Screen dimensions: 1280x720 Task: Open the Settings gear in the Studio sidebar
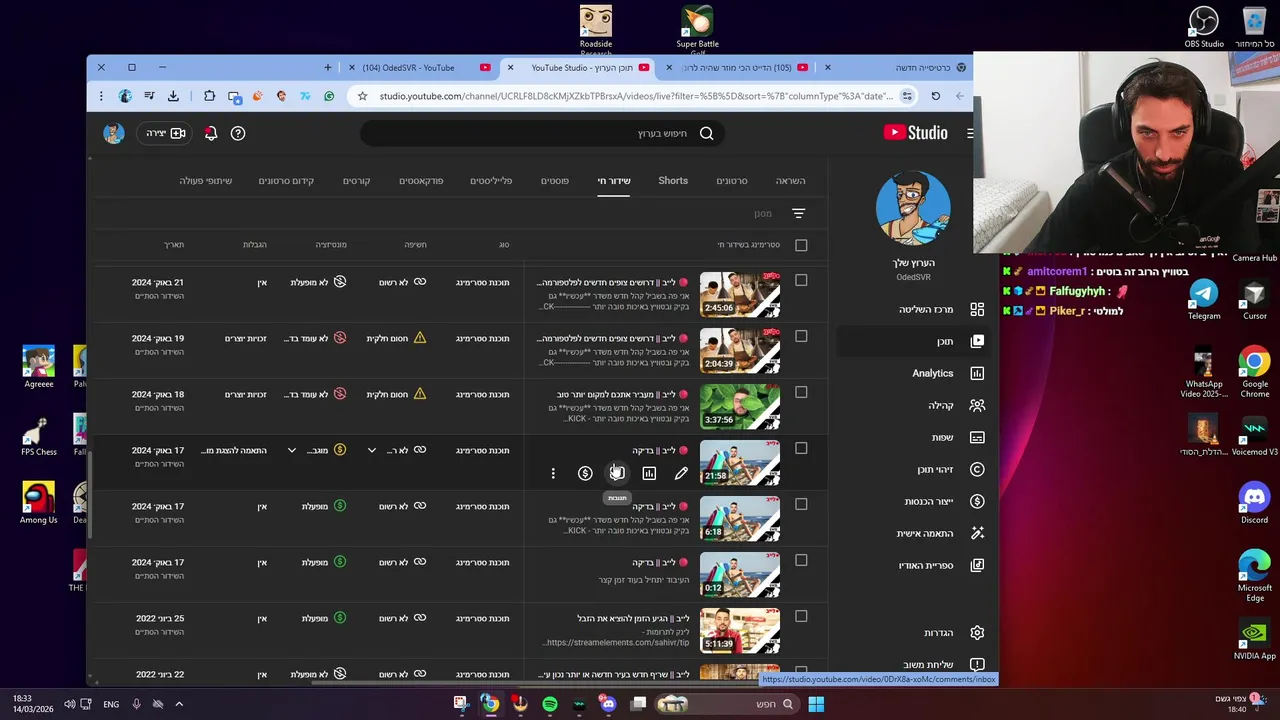(977, 632)
